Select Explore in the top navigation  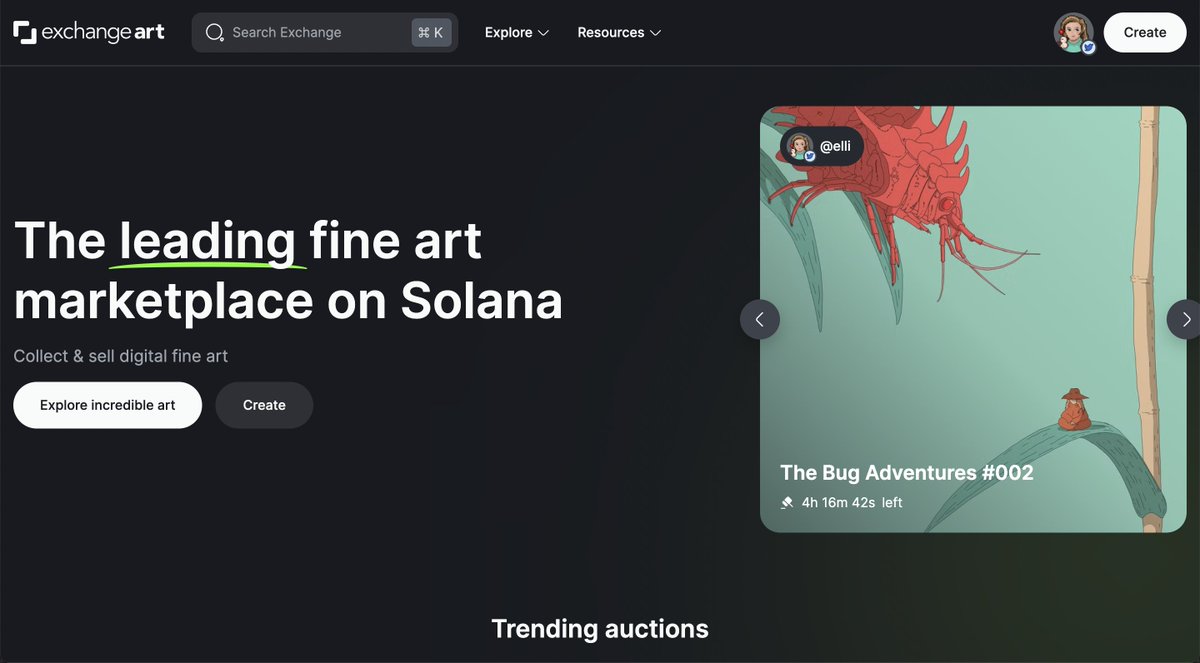pos(508,32)
